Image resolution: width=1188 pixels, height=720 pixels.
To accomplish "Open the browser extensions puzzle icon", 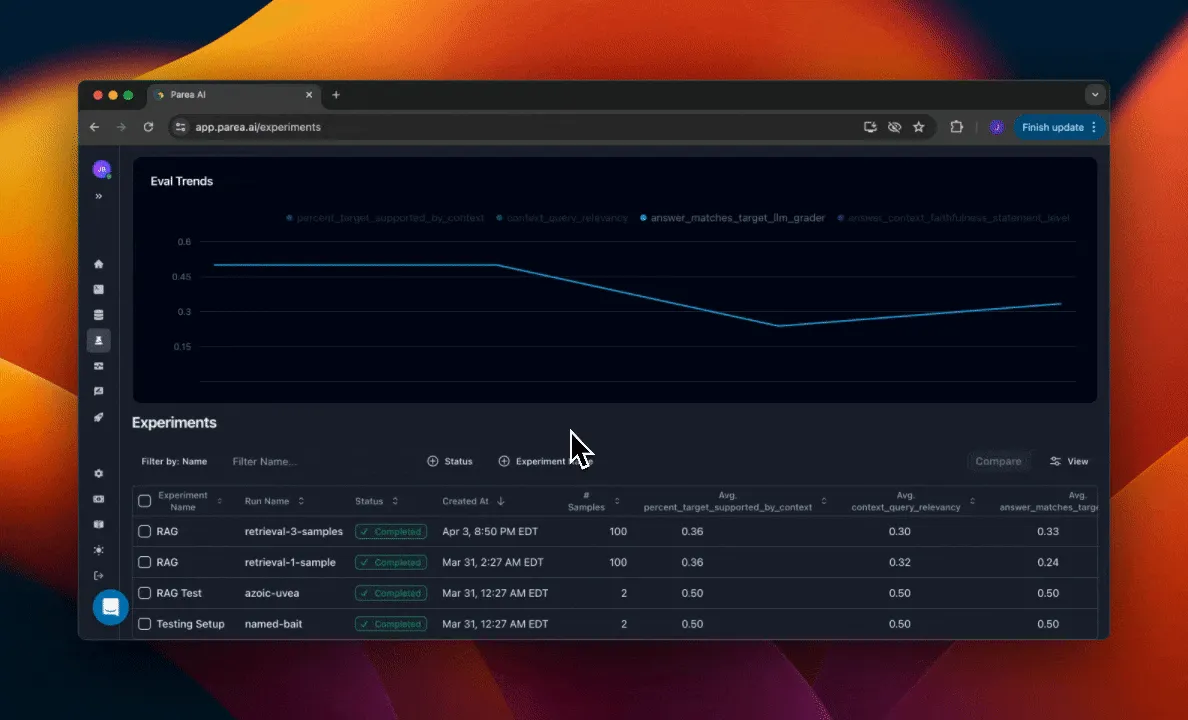I will point(957,127).
